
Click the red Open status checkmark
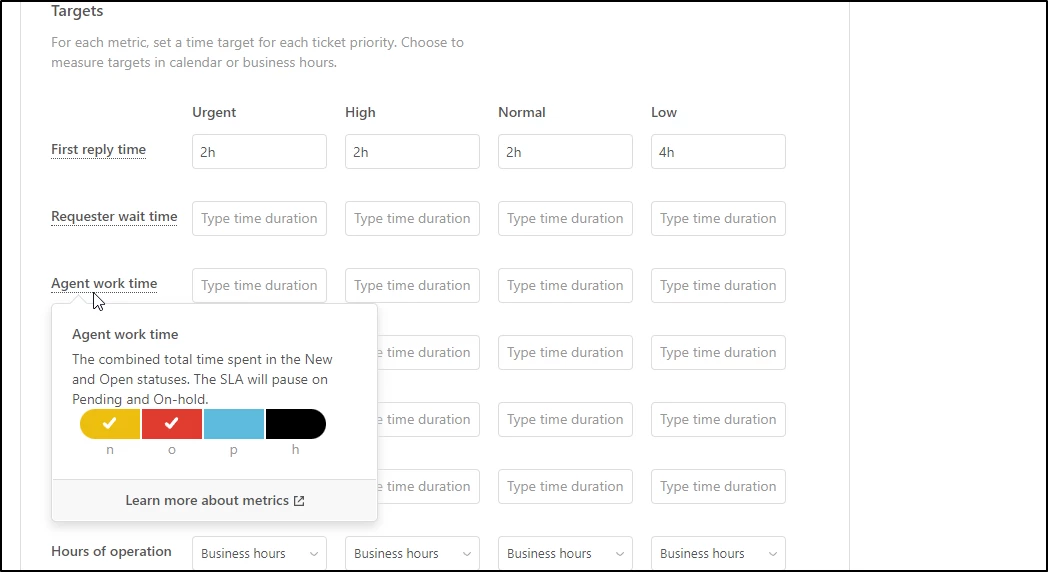172,424
